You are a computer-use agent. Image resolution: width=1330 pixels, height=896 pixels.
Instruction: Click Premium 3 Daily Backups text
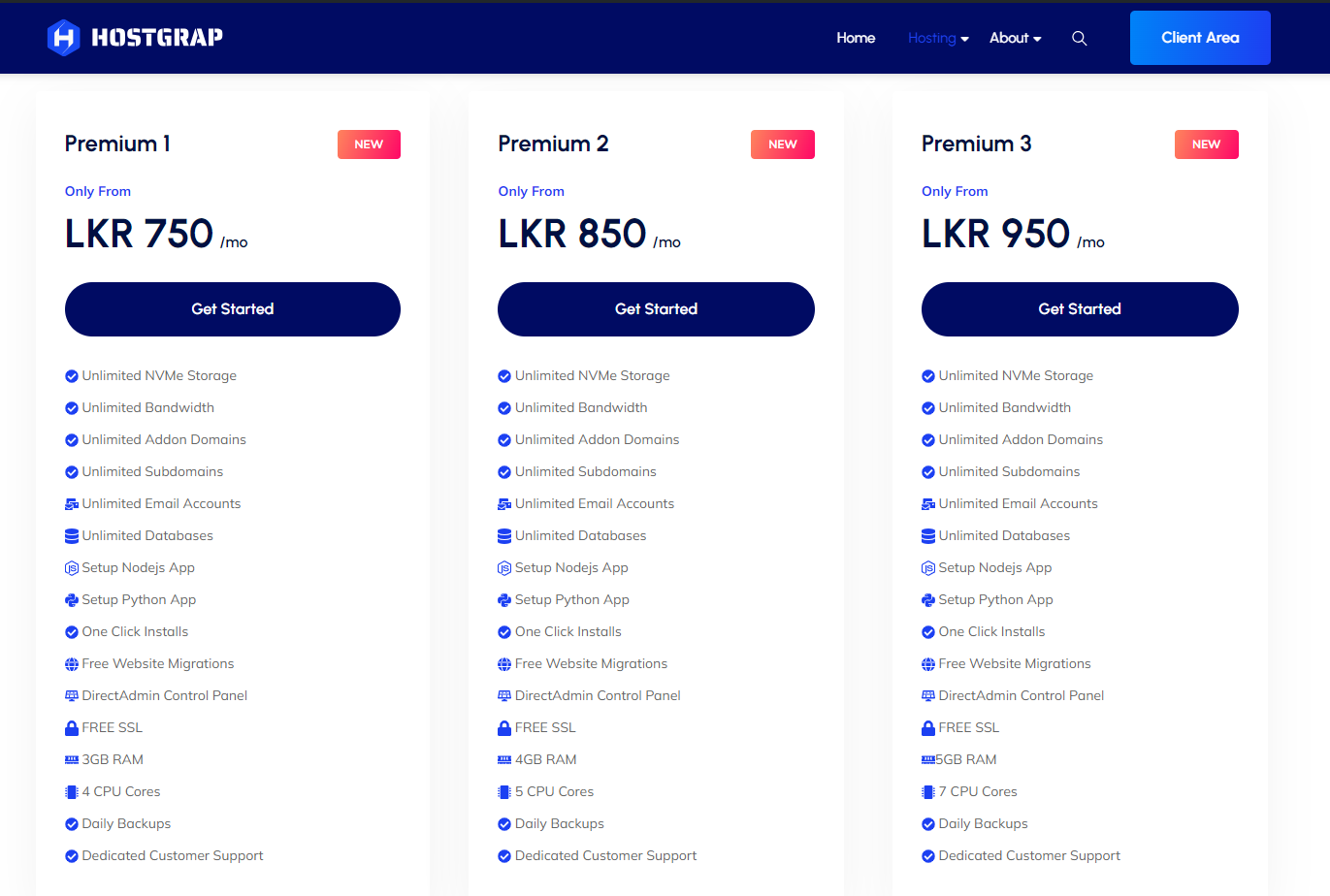coord(984,824)
